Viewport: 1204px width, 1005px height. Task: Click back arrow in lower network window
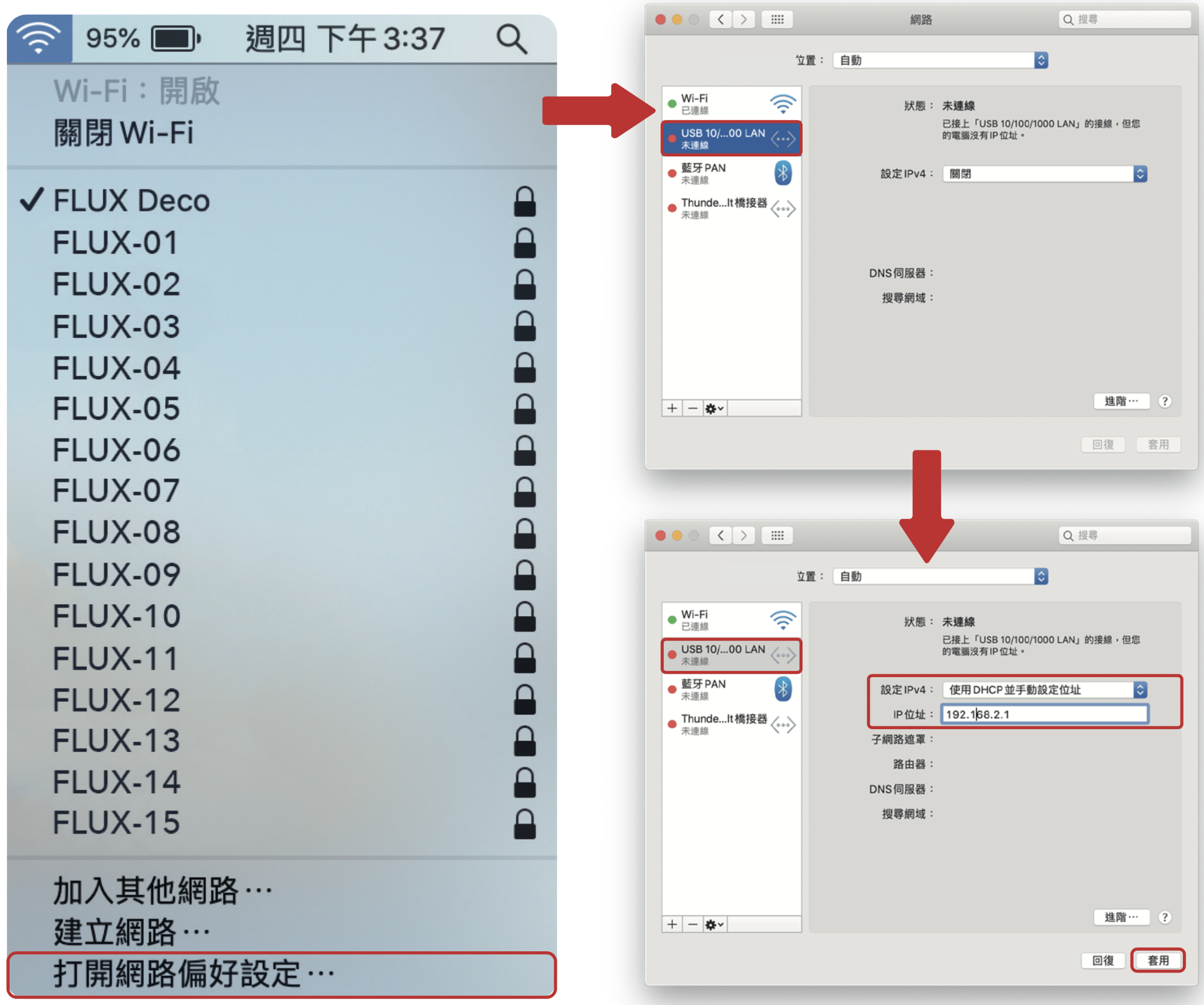pos(721,535)
